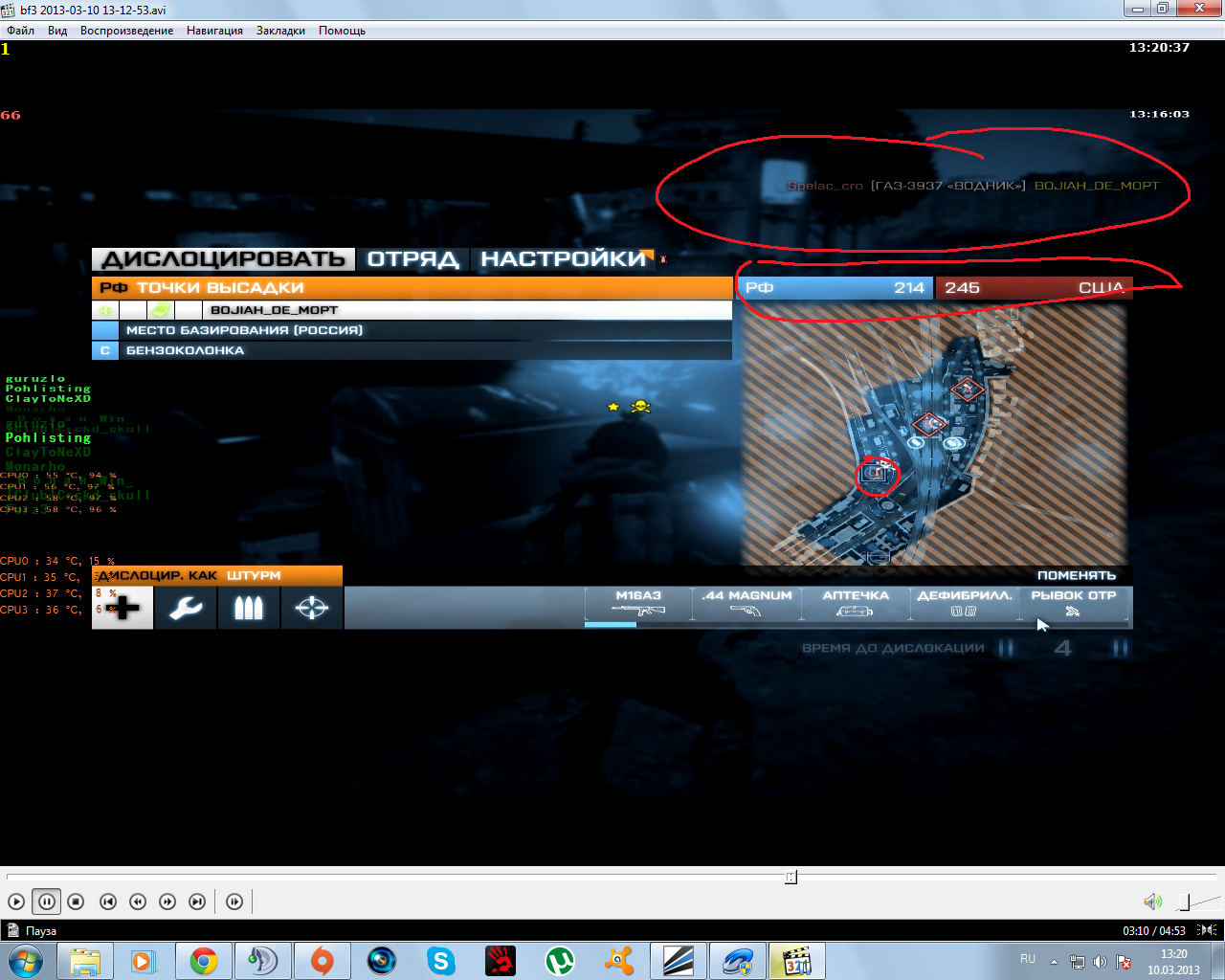Open TeamSpeak headset icon in taskbar
Screen dimensions: 1225x980
point(262,961)
